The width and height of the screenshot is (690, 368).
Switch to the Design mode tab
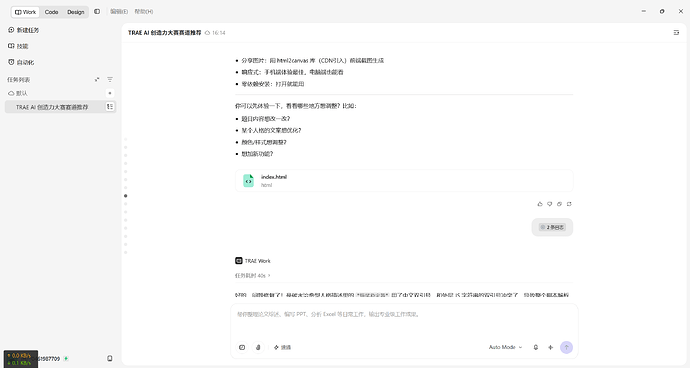(x=76, y=12)
